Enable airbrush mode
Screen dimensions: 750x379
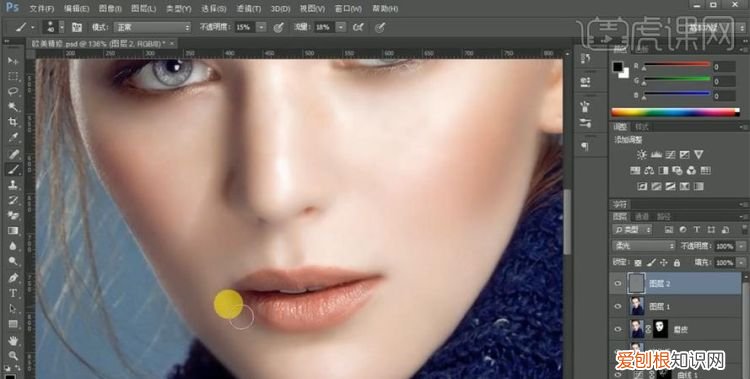pyautogui.click(x=358, y=27)
